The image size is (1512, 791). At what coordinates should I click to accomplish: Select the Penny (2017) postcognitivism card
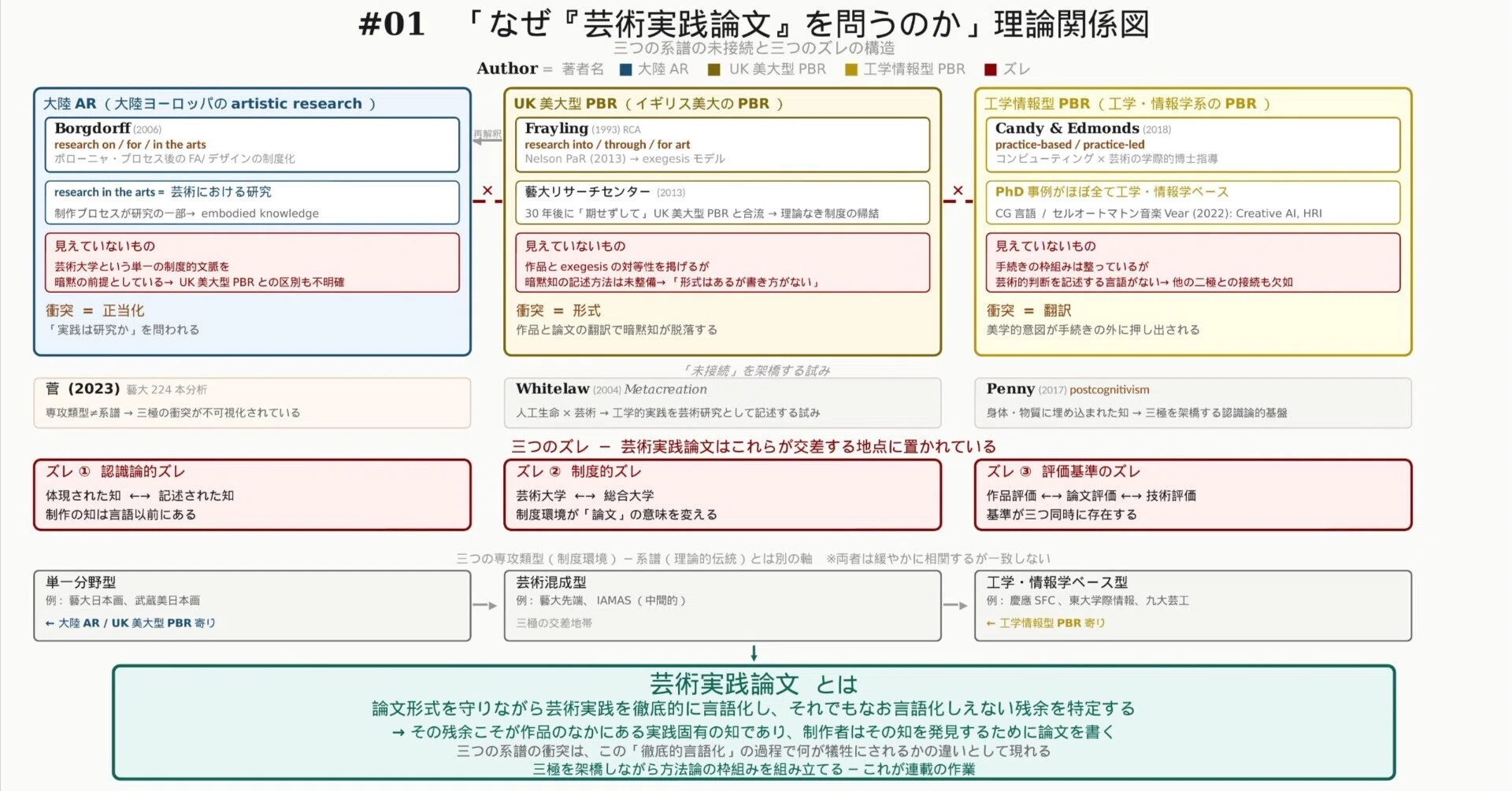[x=1193, y=403]
